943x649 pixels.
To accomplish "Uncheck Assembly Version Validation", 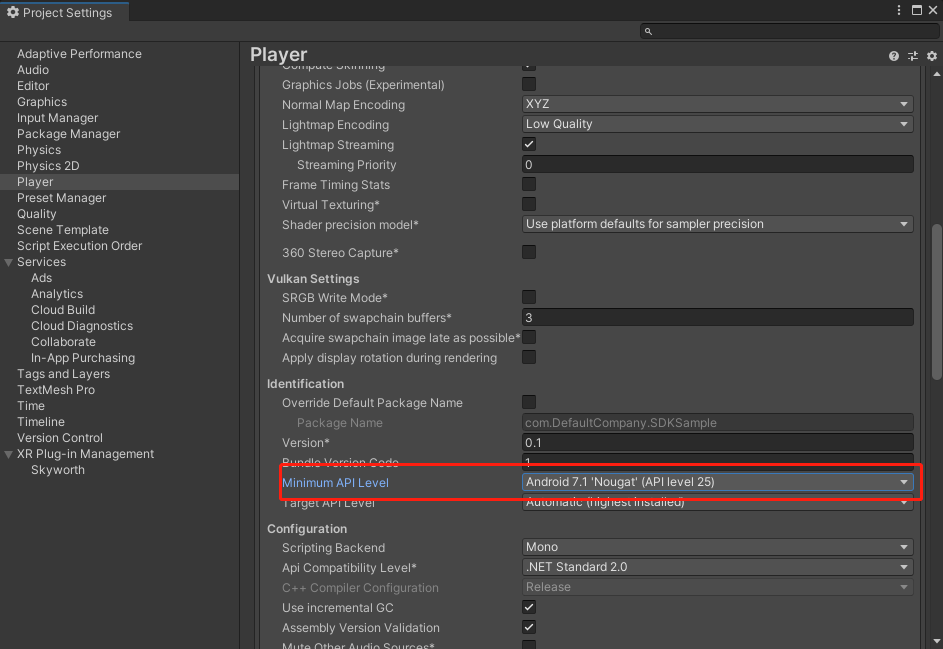I will [529, 627].
